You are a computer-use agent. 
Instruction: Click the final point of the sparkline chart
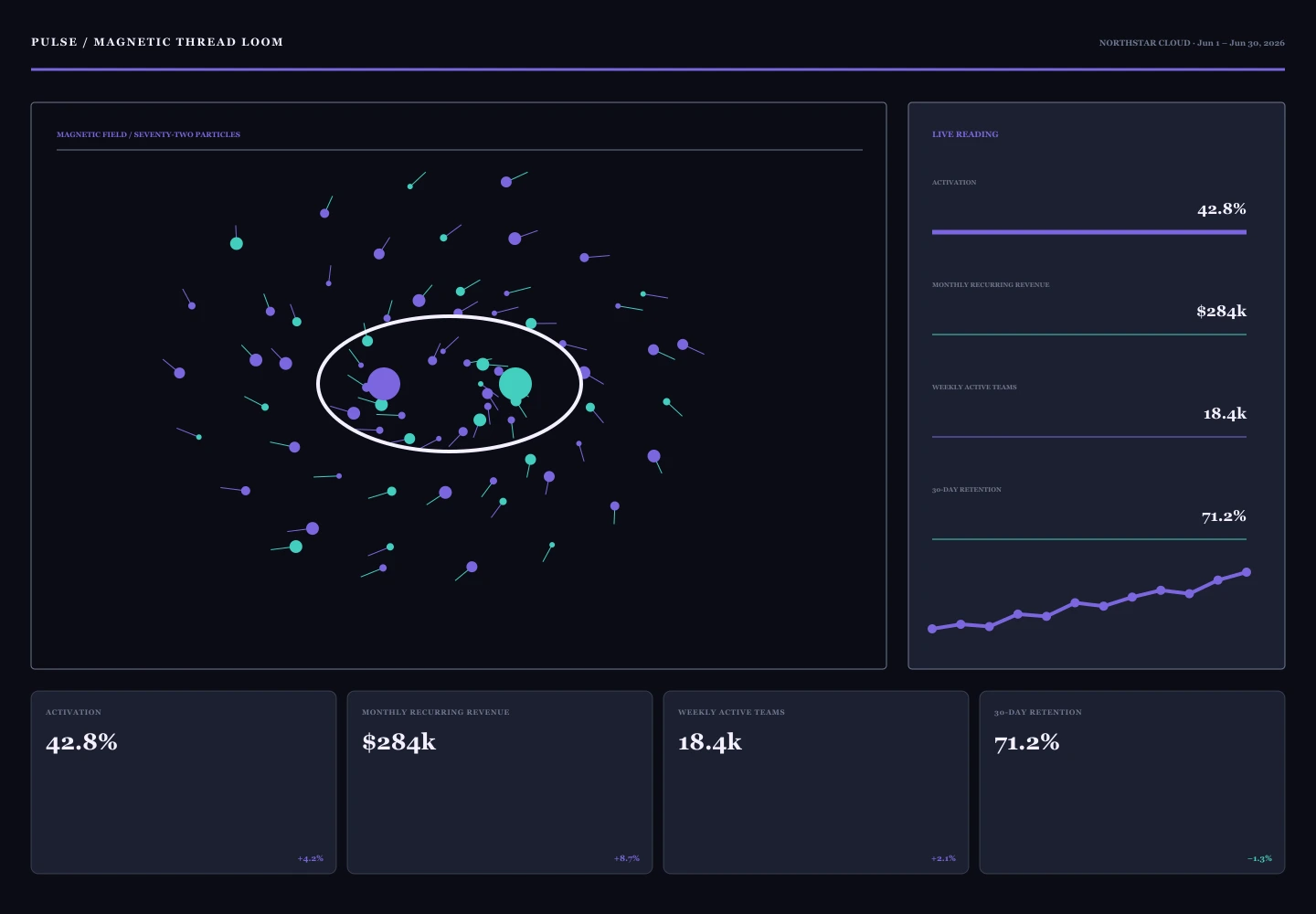click(x=1247, y=573)
